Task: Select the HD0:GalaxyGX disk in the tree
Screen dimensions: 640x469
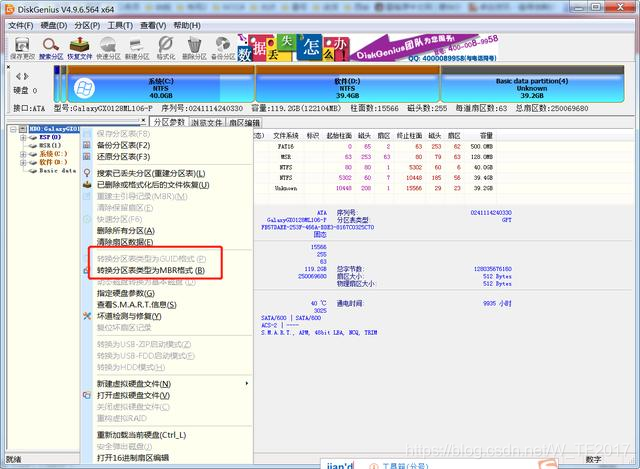Action: coord(54,129)
